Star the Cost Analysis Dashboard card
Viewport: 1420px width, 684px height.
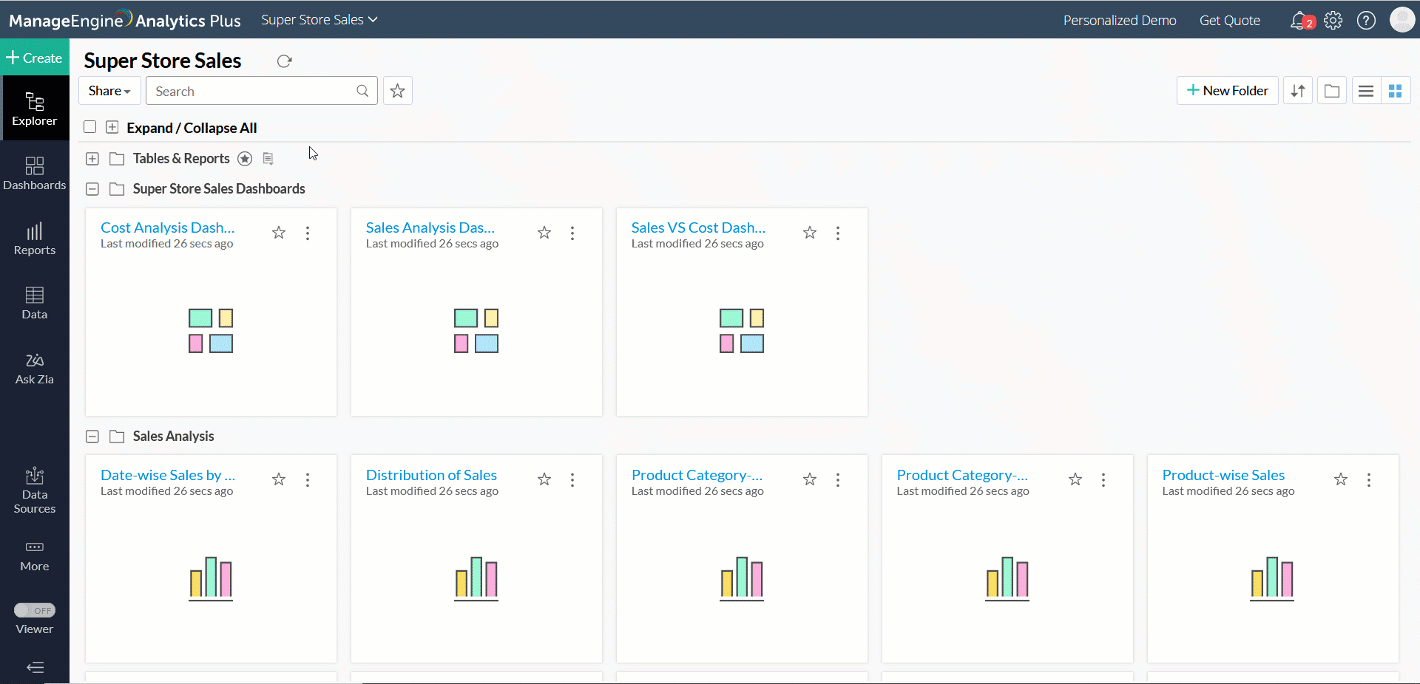click(x=279, y=233)
